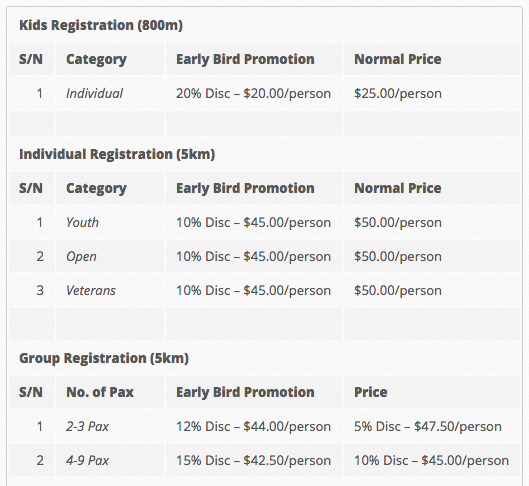Select 5% Disc – $47.50/person price

tap(428, 427)
